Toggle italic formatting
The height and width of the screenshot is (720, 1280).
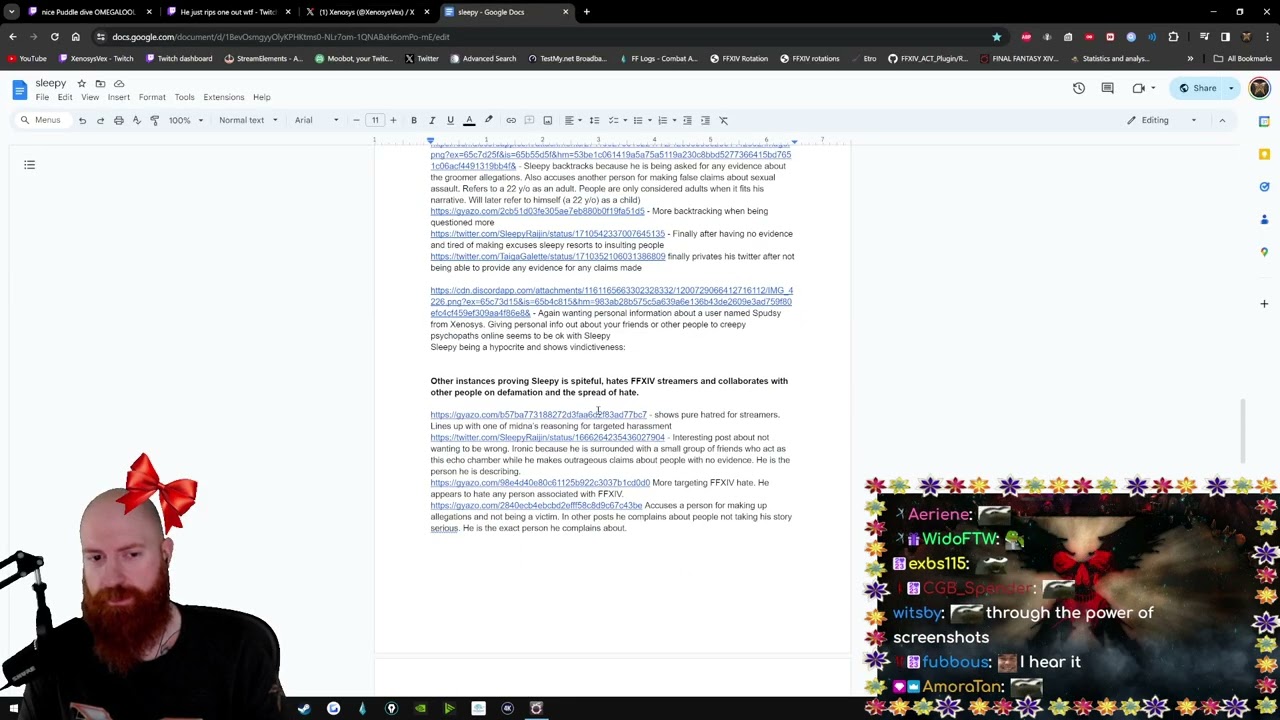(x=432, y=120)
